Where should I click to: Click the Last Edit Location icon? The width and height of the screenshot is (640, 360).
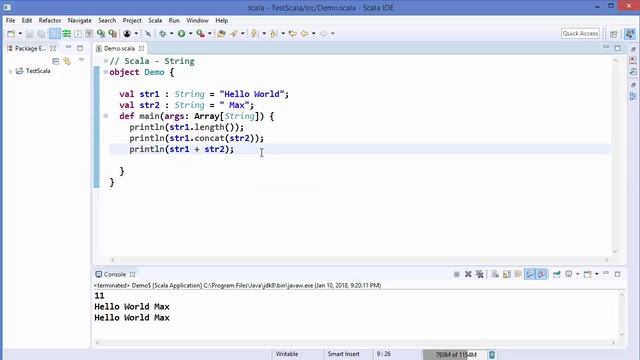(x=293, y=34)
